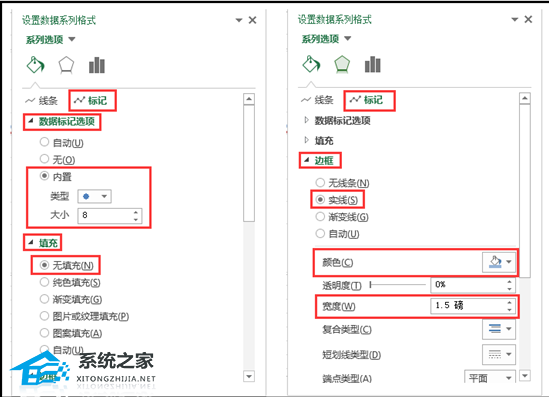
Task: Click the marker 大小 value field
Action: coord(104,215)
